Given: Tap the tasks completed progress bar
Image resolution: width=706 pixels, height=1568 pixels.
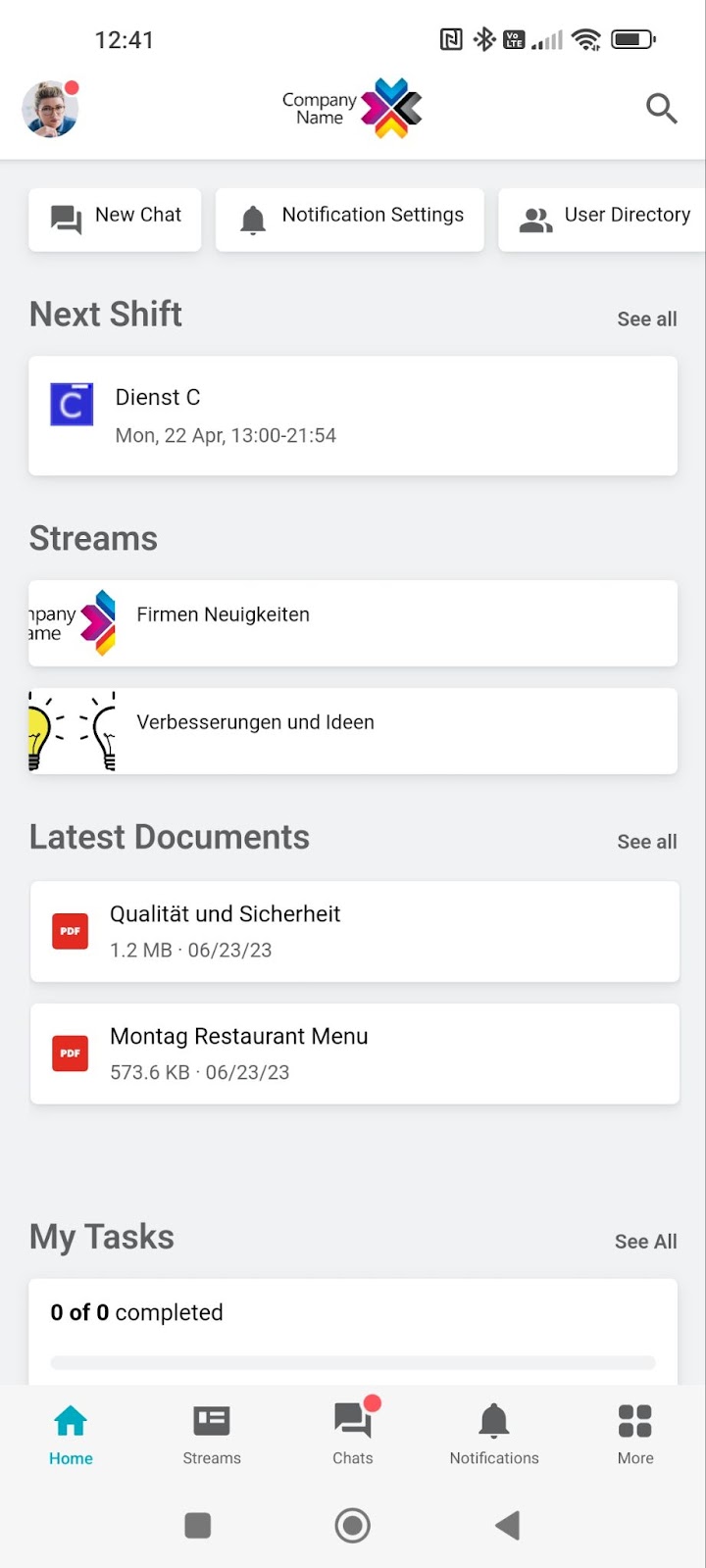Looking at the screenshot, I should pos(353,1362).
